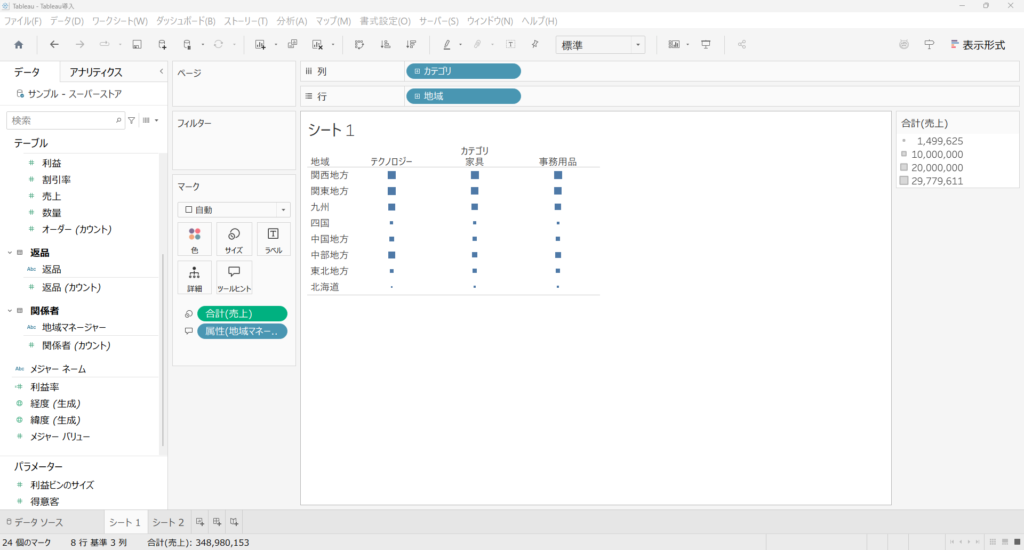Switch to the アナリティクス pane tab
The height and width of the screenshot is (550, 1024).
coord(96,72)
